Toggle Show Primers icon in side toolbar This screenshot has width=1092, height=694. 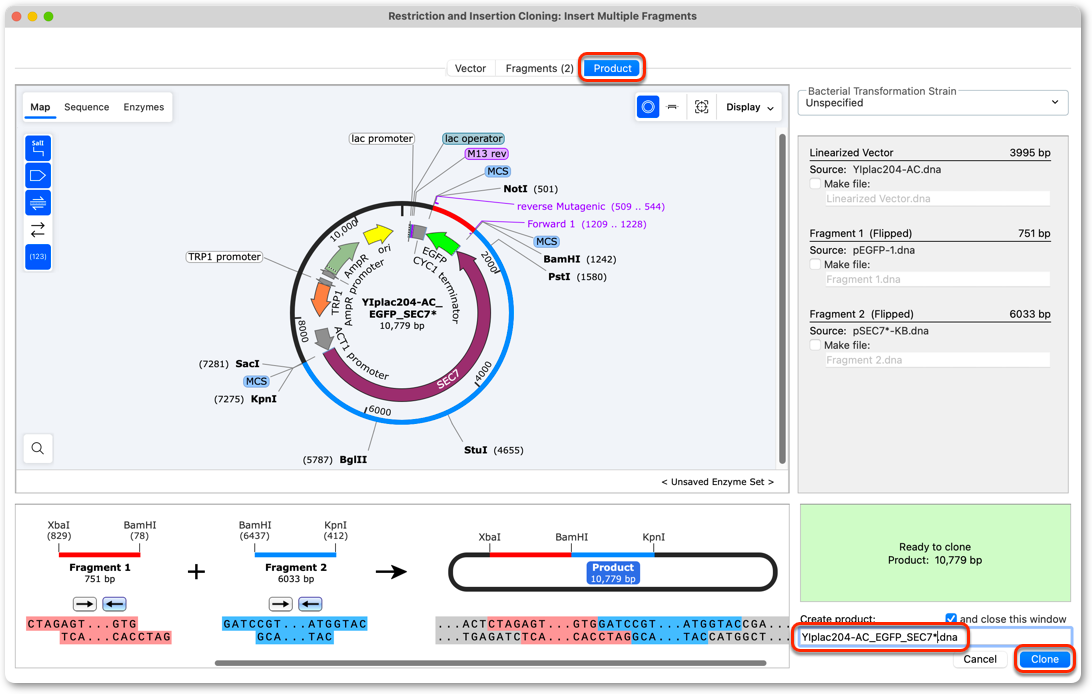38,203
